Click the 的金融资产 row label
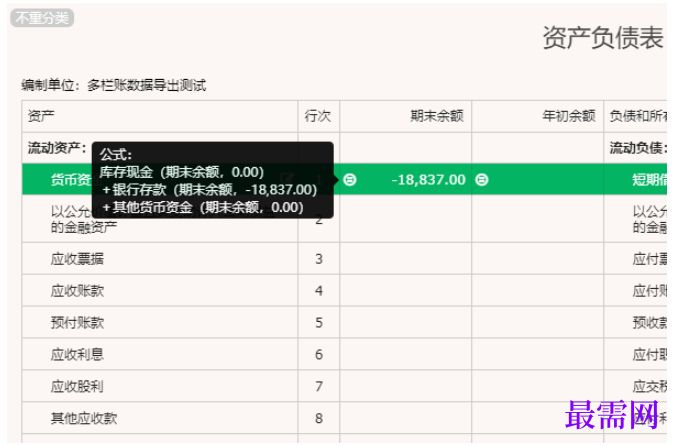677x446 pixels. [x=84, y=227]
